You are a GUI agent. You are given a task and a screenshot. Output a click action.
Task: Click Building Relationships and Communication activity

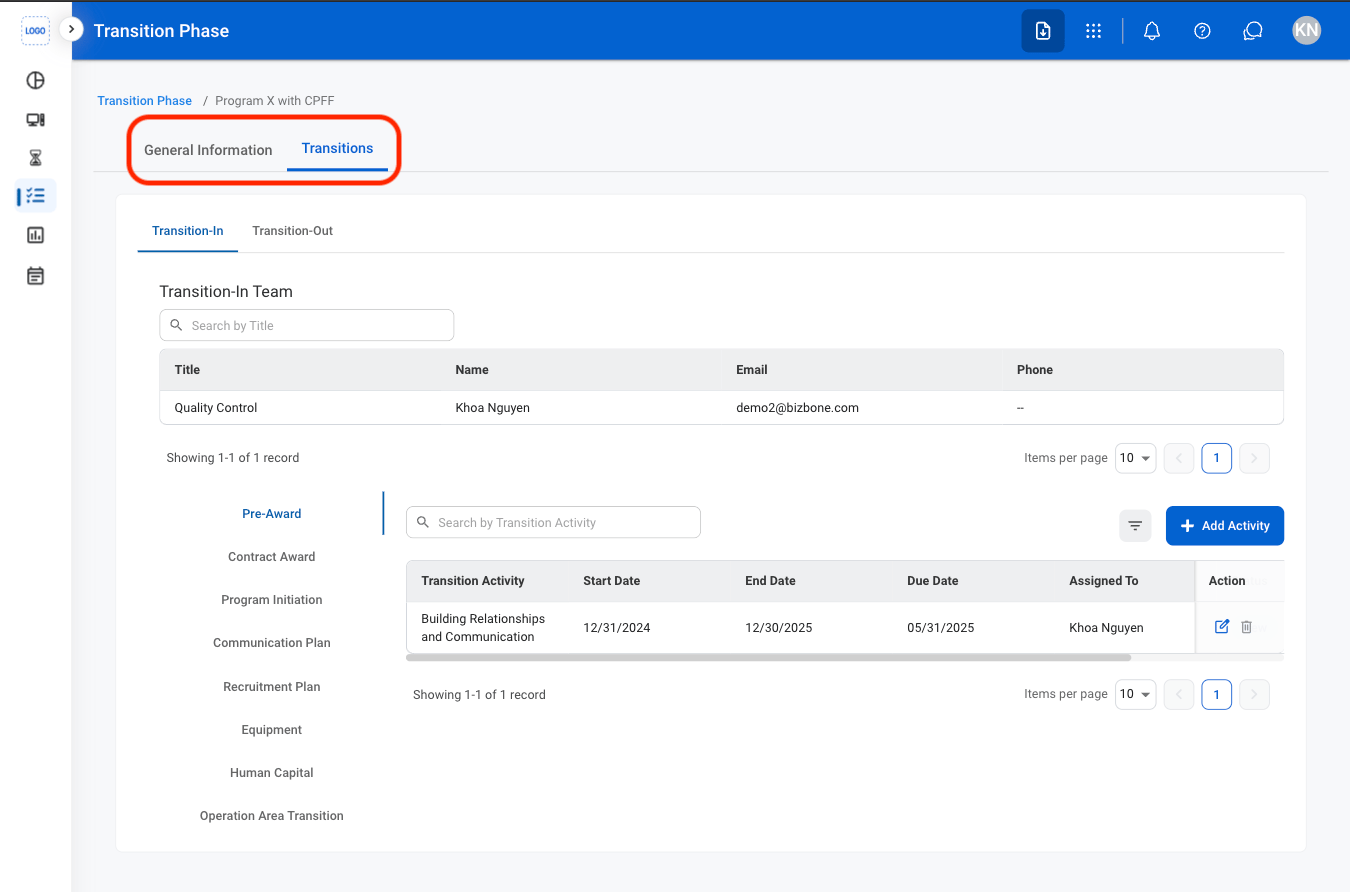[x=483, y=628]
